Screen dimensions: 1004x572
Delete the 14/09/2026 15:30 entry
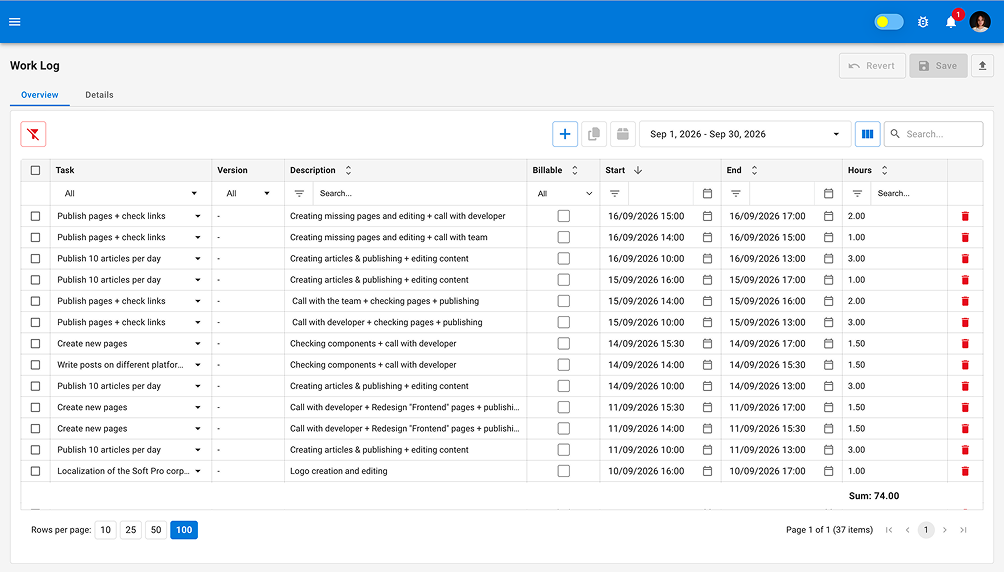click(965, 344)
